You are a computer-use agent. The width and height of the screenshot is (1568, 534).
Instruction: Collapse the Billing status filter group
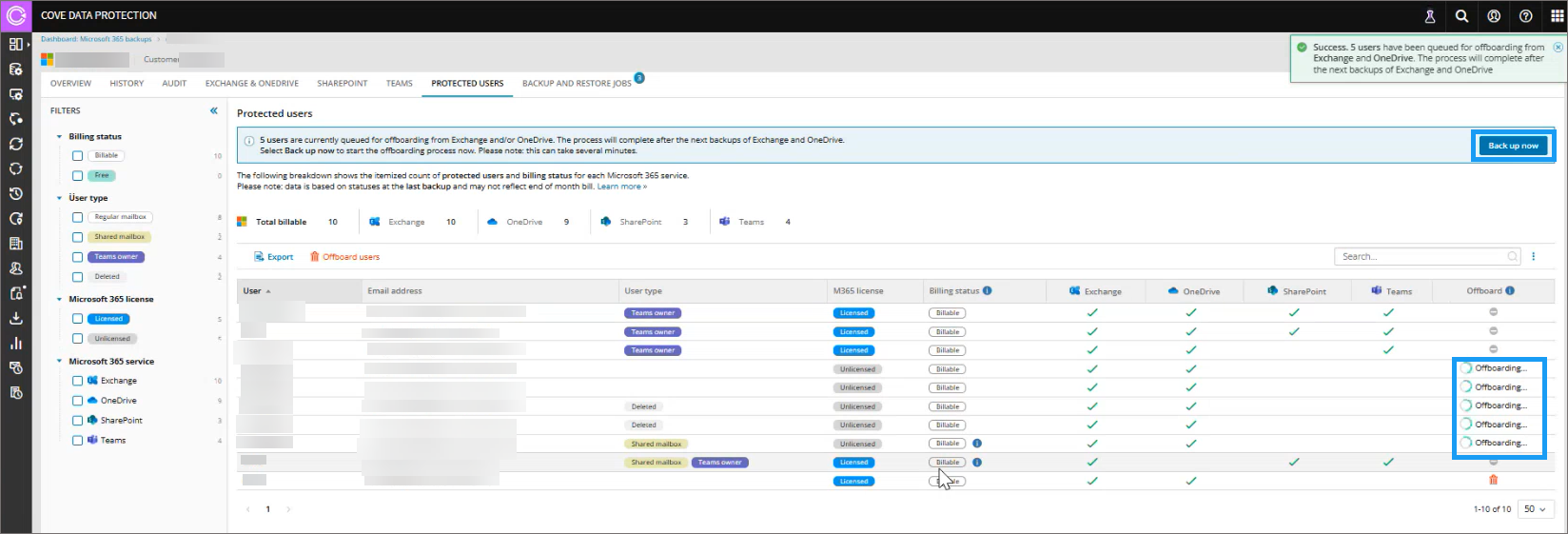coord(59,137)
